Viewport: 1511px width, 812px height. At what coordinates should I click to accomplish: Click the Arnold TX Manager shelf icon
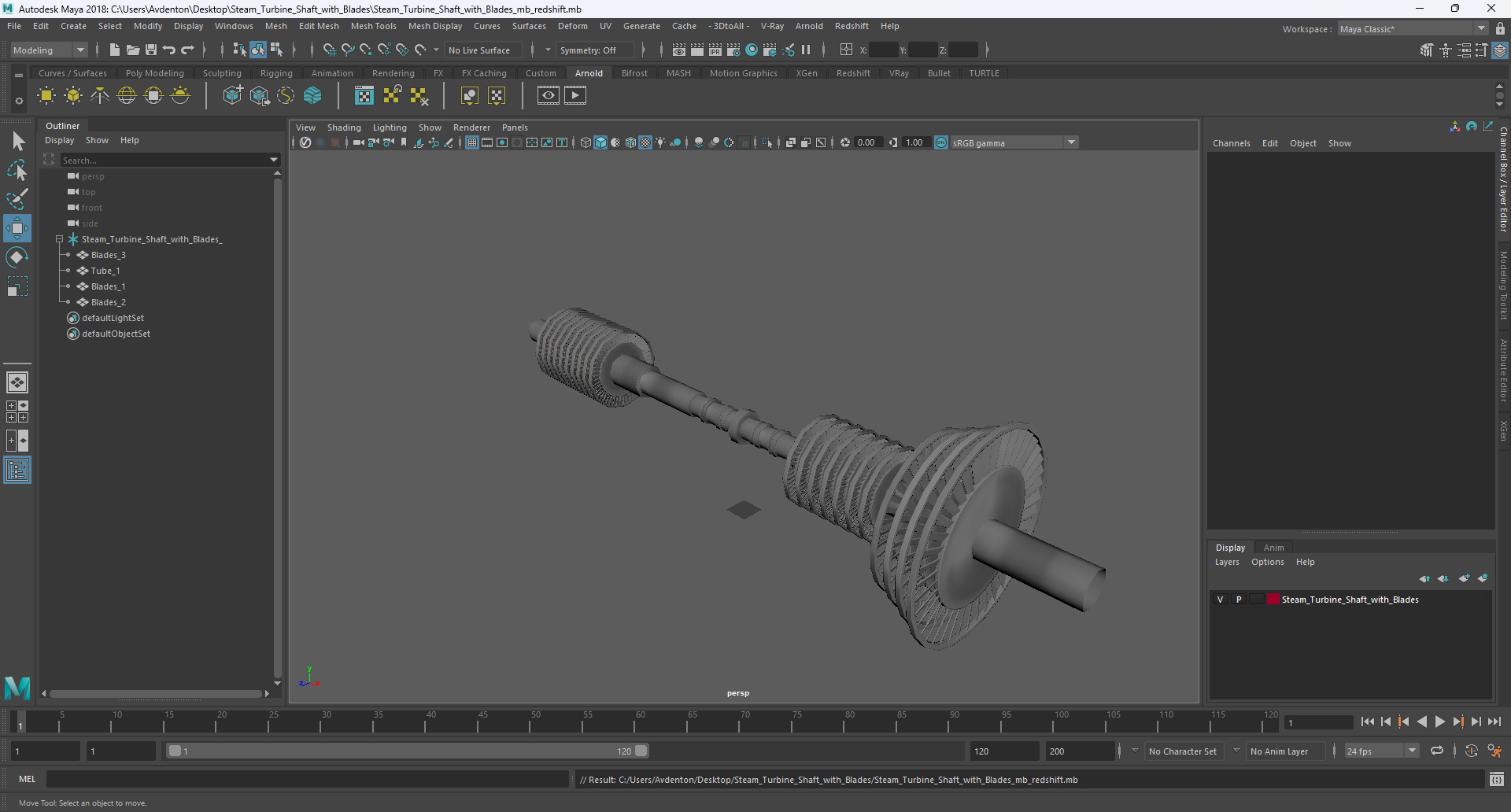point(364,96)
